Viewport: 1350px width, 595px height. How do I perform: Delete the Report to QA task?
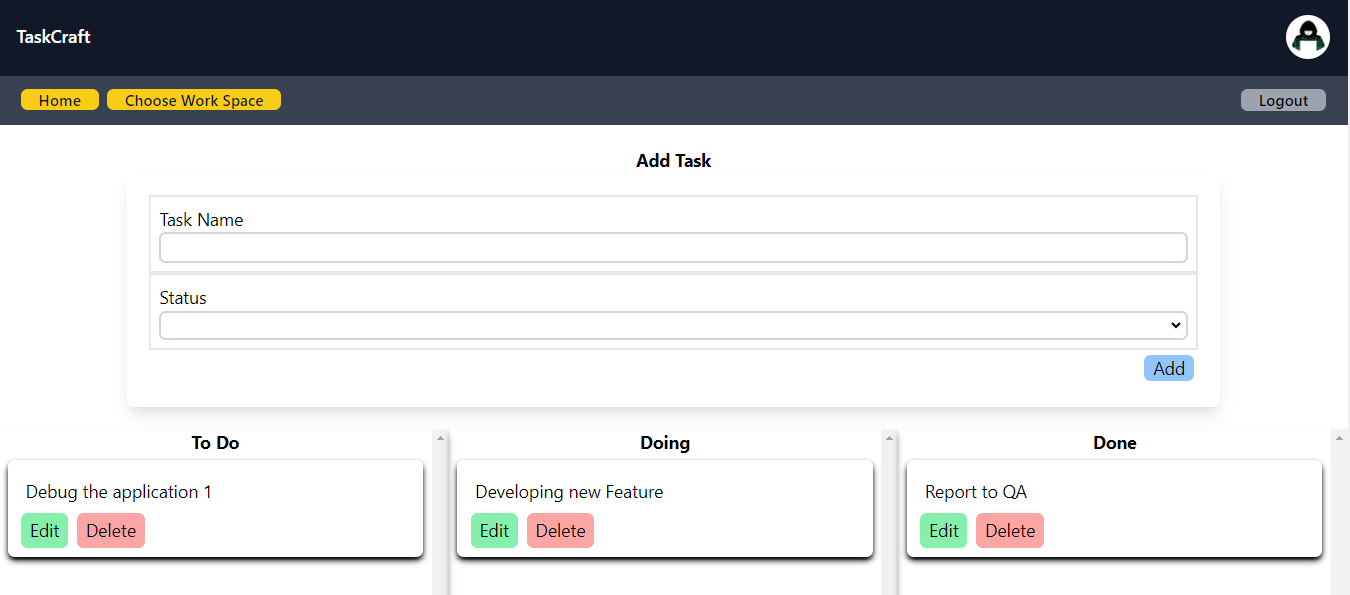[x=1010, y=531]
